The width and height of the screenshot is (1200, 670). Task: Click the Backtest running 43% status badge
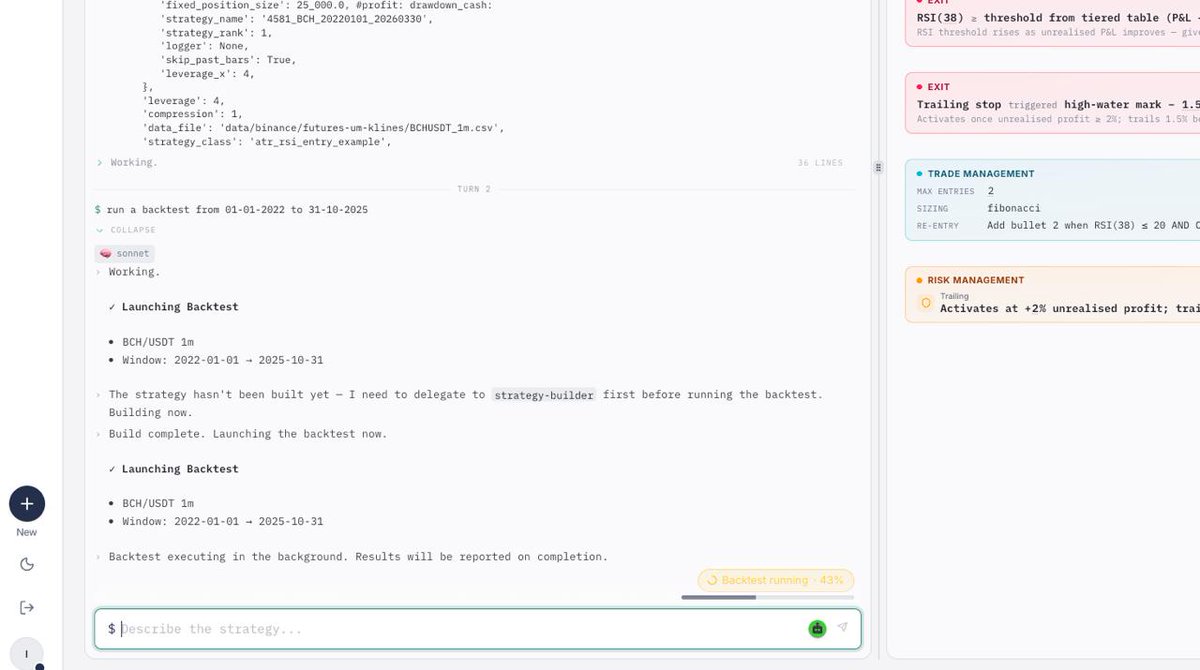[x=776, y=580]
